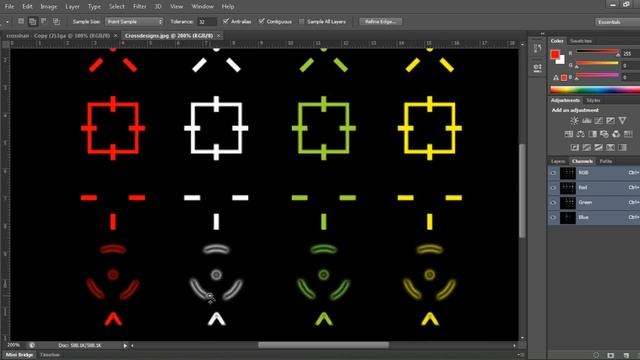Add a Curves adjustment
The height and width of the screenshot is (360, 640).
click(598, 120)
